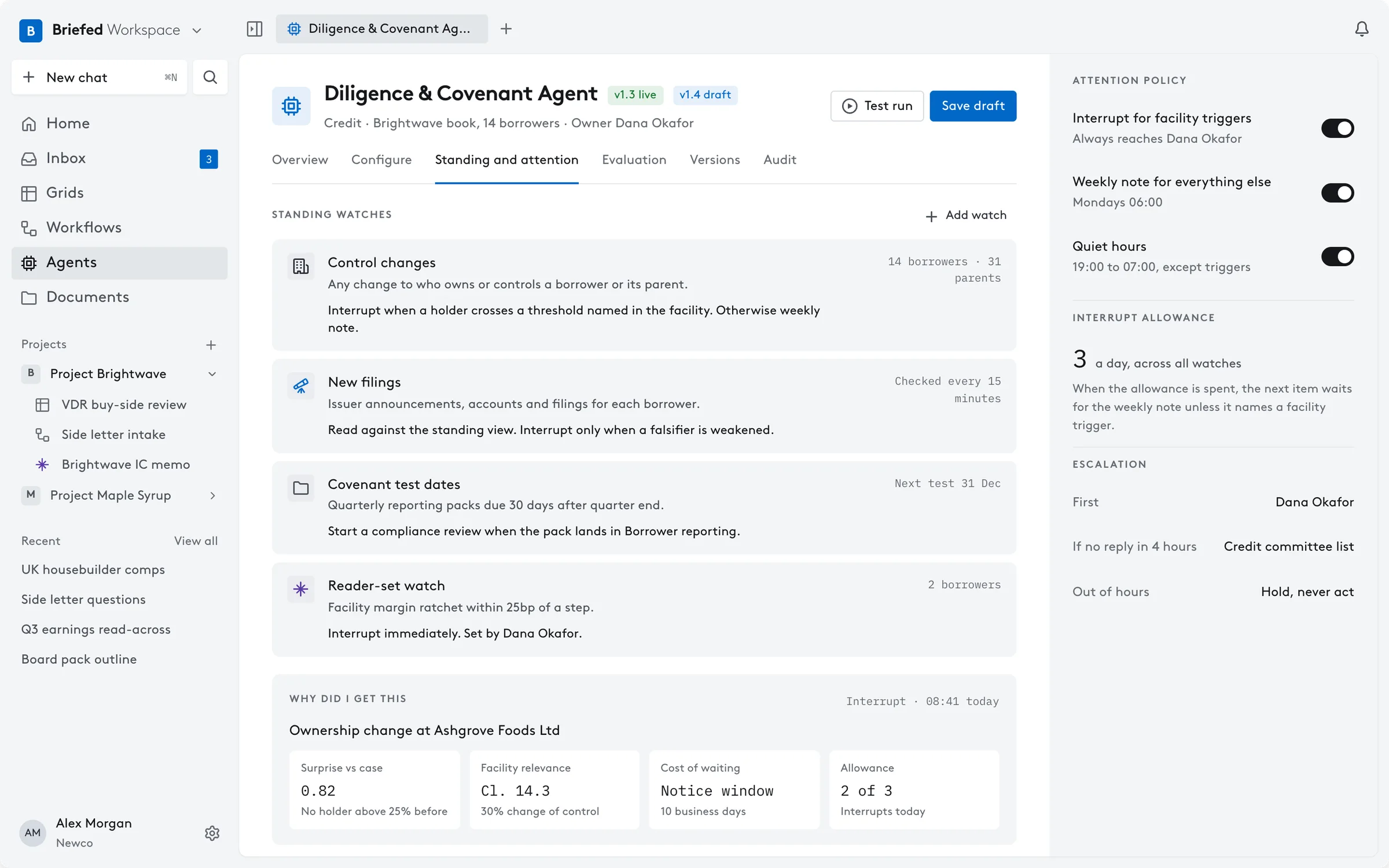
Task: Click the Briefed workspace logo
Action: tap(31, 30)
